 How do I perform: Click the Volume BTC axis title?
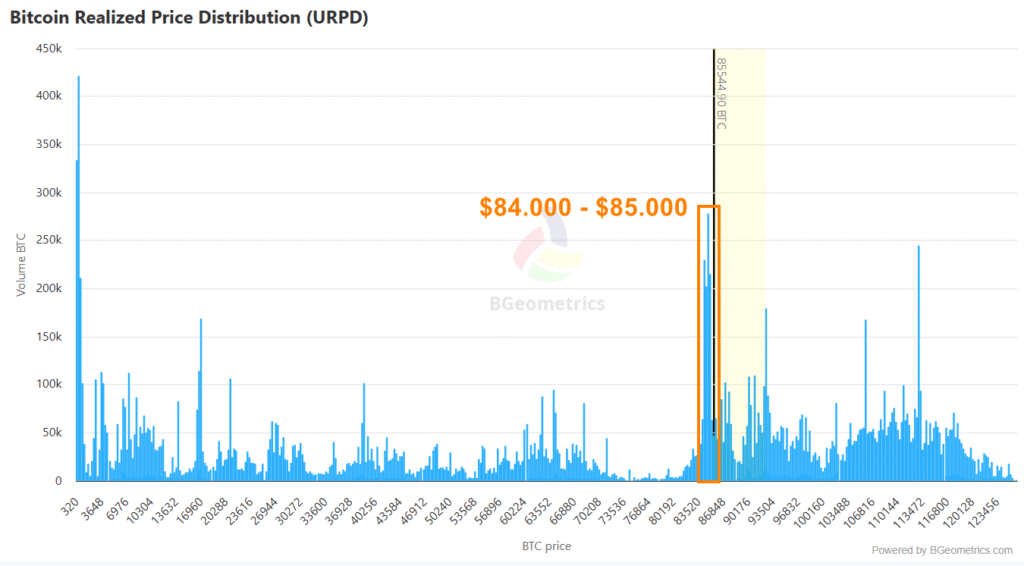[21, 265]
